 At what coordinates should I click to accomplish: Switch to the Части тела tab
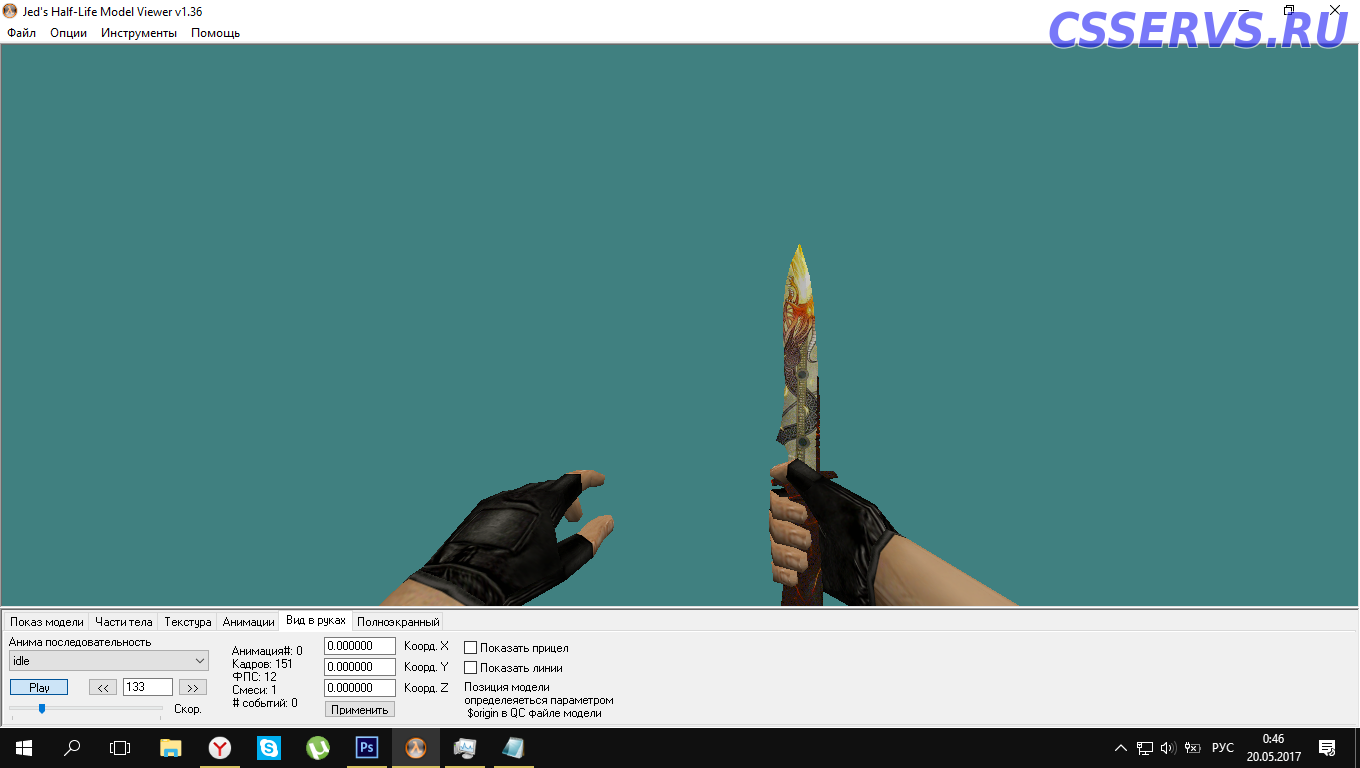(x=124, y=622)
